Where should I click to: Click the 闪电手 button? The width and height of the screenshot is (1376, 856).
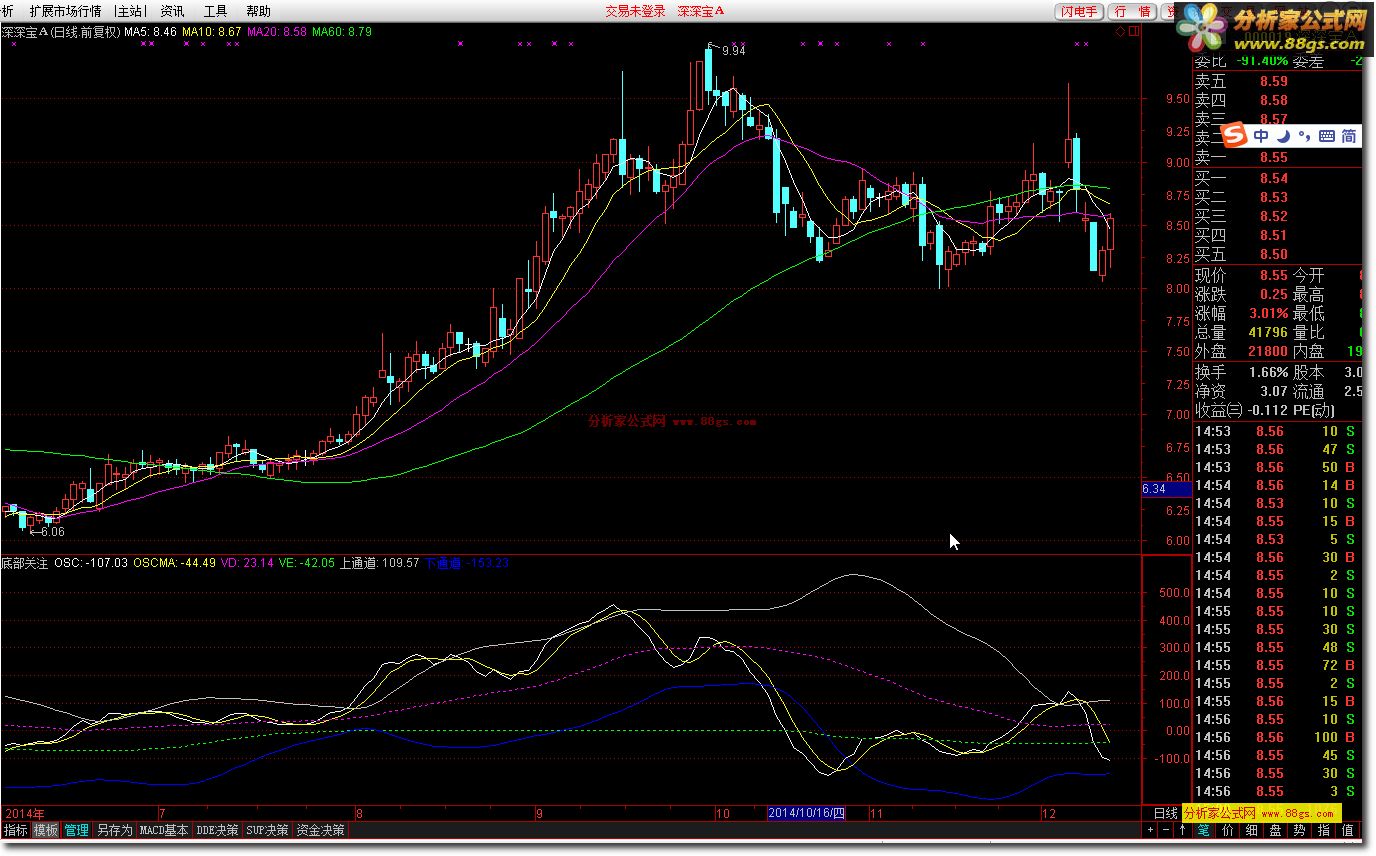pos(1080,11)
